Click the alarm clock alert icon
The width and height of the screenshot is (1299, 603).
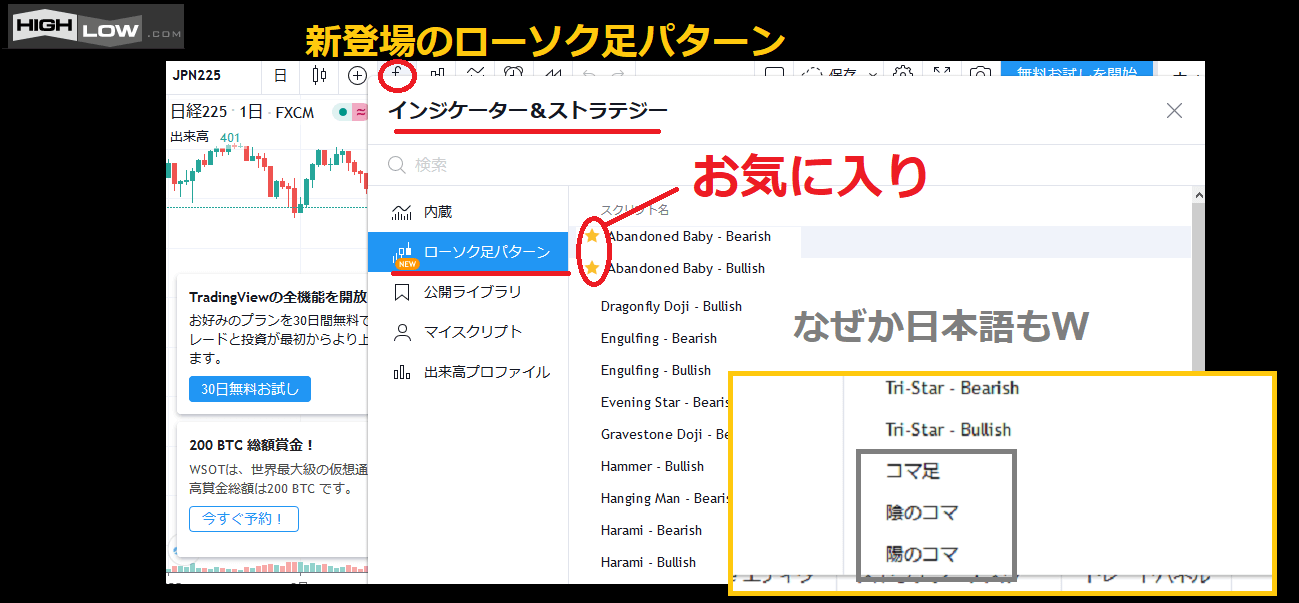pos(513,75)
